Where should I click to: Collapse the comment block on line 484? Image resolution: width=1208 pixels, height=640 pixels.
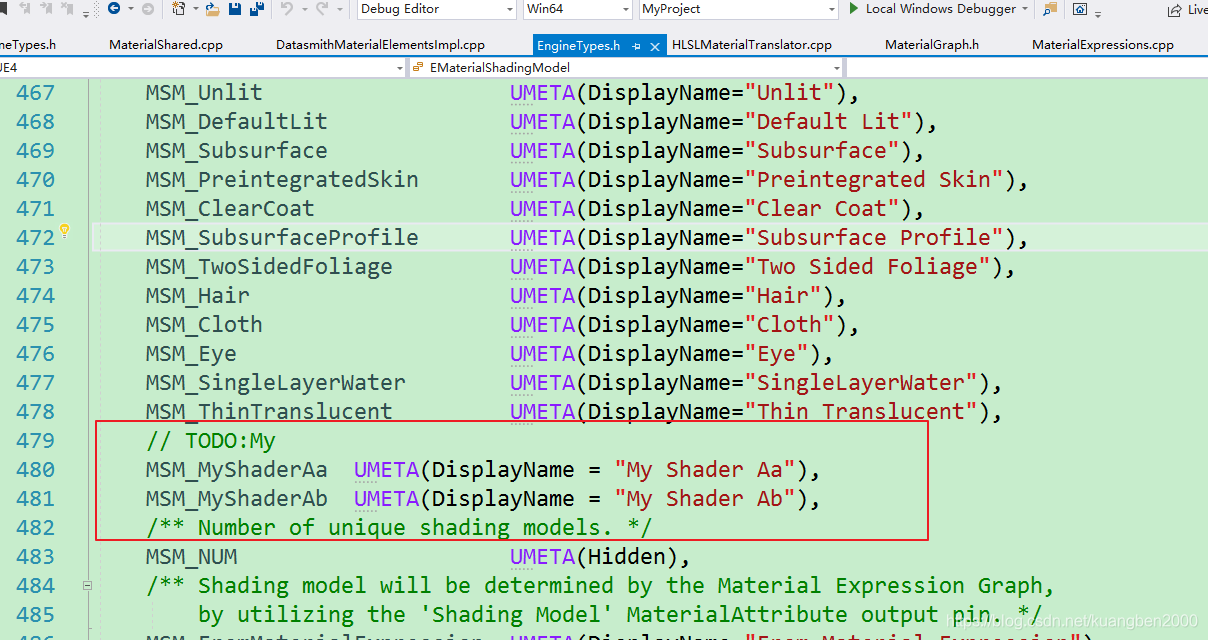click(87, 584)
